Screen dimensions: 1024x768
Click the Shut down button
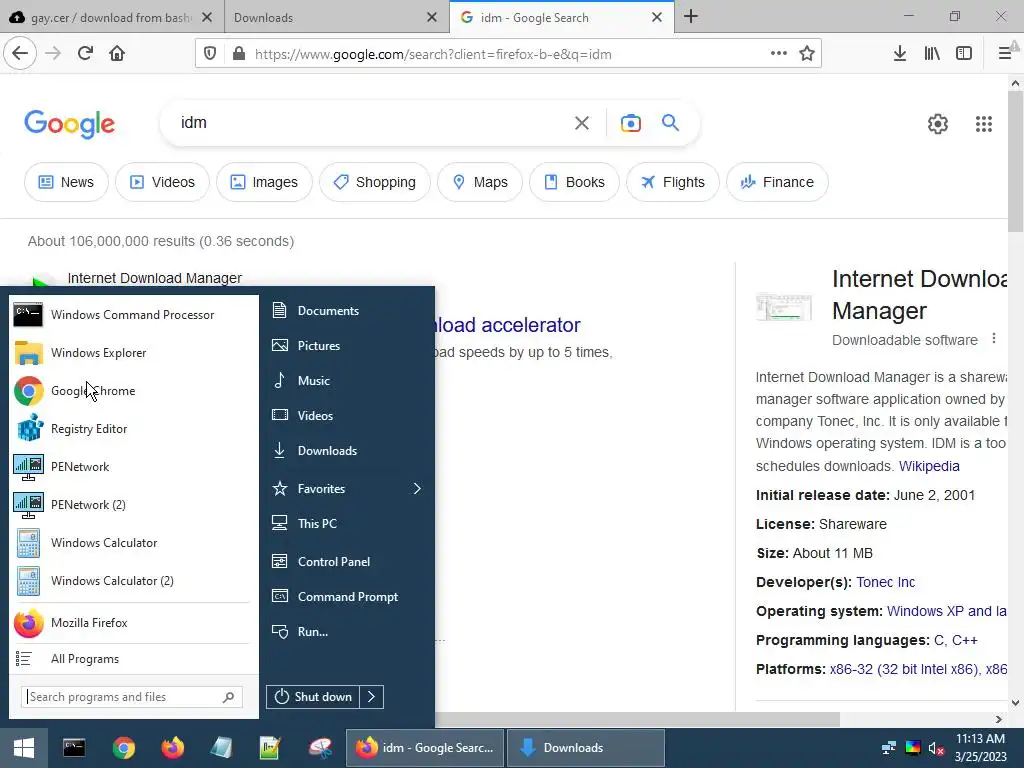(x=313, y=697)
